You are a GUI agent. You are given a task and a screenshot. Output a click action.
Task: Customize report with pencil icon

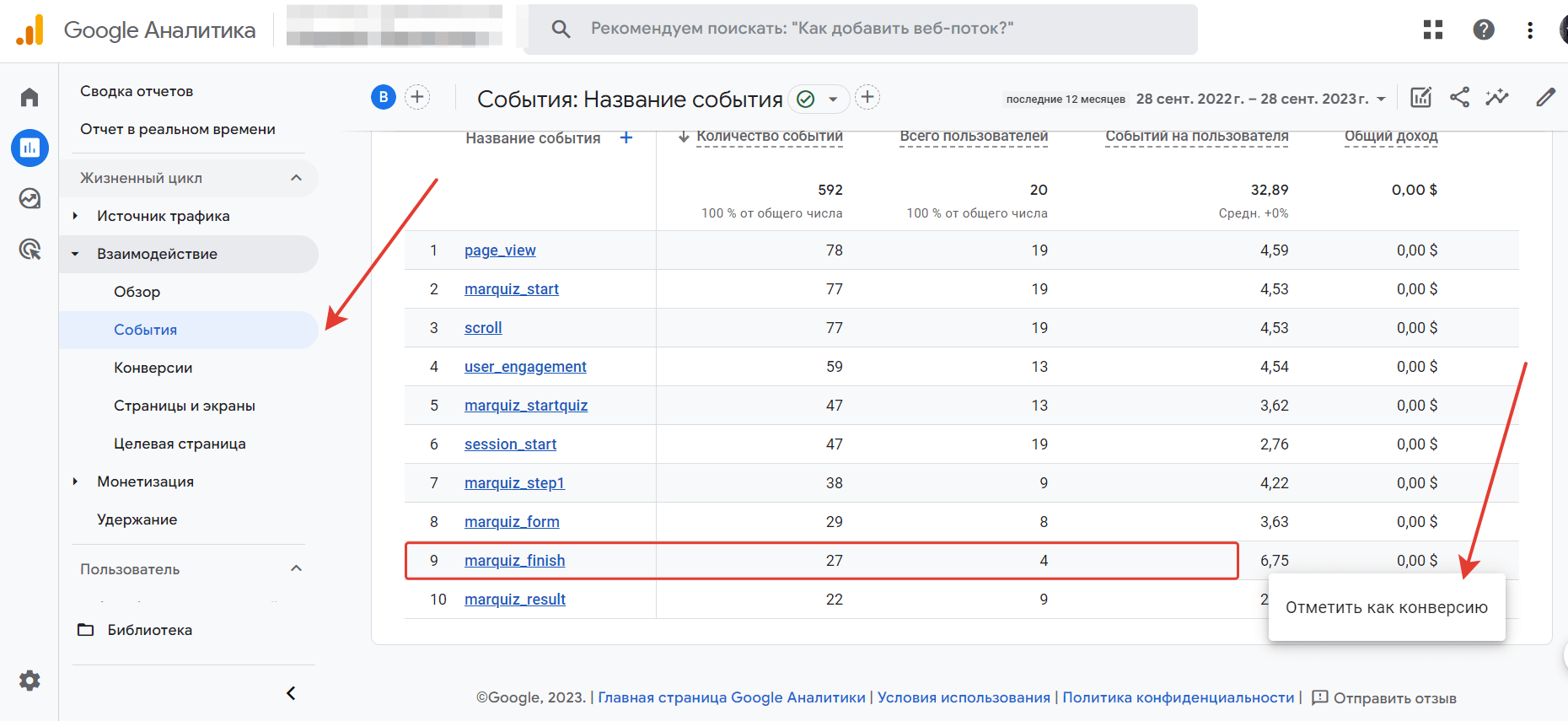click(1545, 97)
